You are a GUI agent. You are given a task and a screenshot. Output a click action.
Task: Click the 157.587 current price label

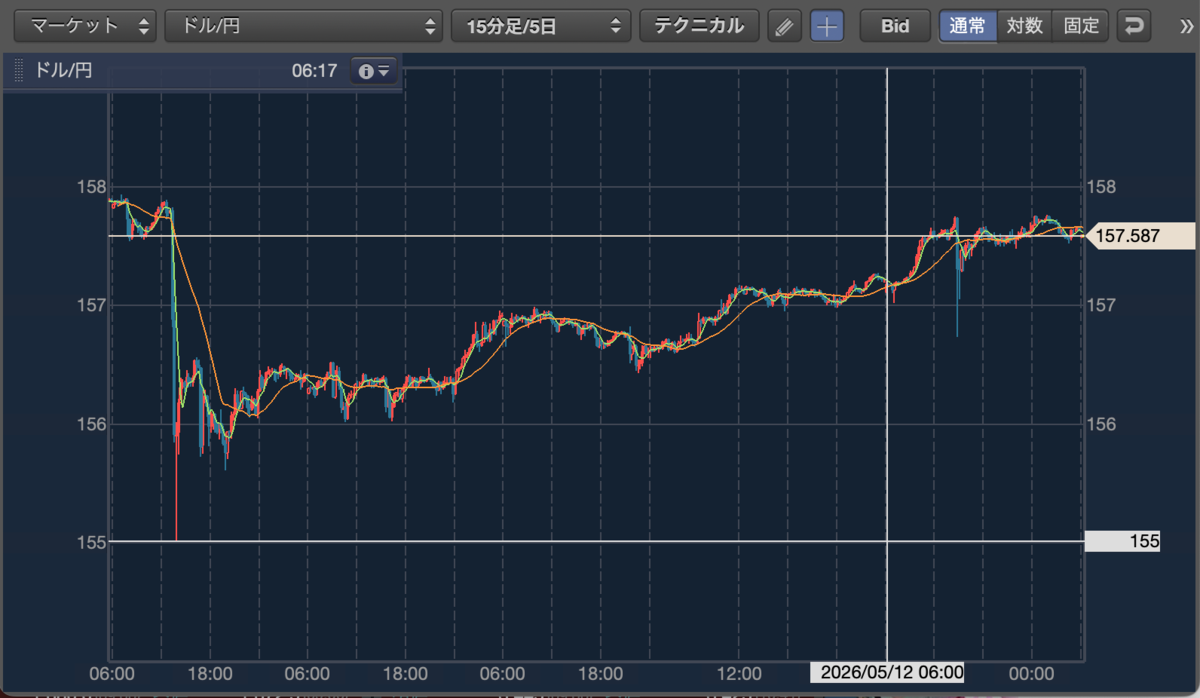[1139, 236]
